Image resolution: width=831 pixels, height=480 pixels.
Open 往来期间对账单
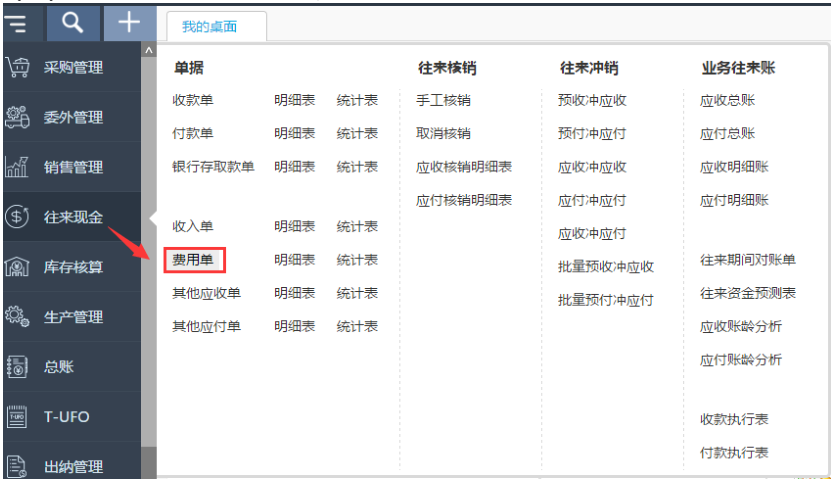point(748,260)
